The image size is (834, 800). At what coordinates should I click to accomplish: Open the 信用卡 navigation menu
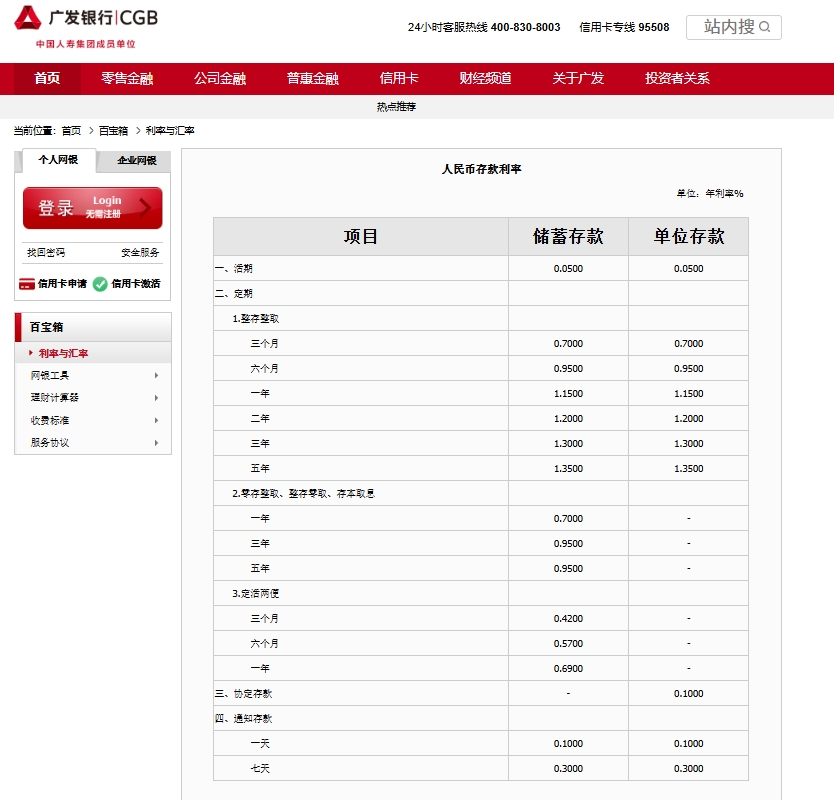399,78
